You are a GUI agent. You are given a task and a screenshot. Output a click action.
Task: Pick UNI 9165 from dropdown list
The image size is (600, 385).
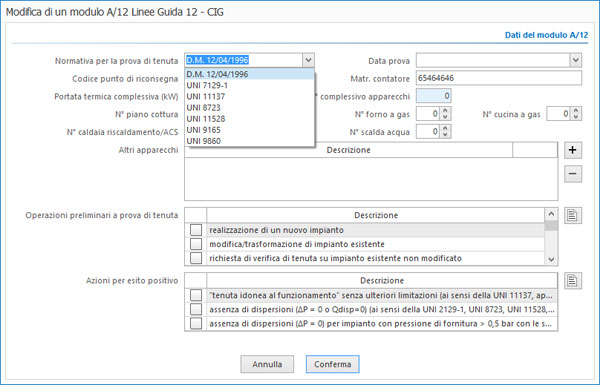(249, 130)
